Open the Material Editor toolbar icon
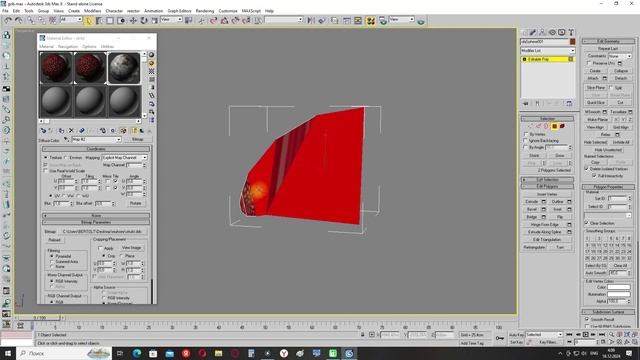Screen dimensions: 640x360 click(371, 21)
